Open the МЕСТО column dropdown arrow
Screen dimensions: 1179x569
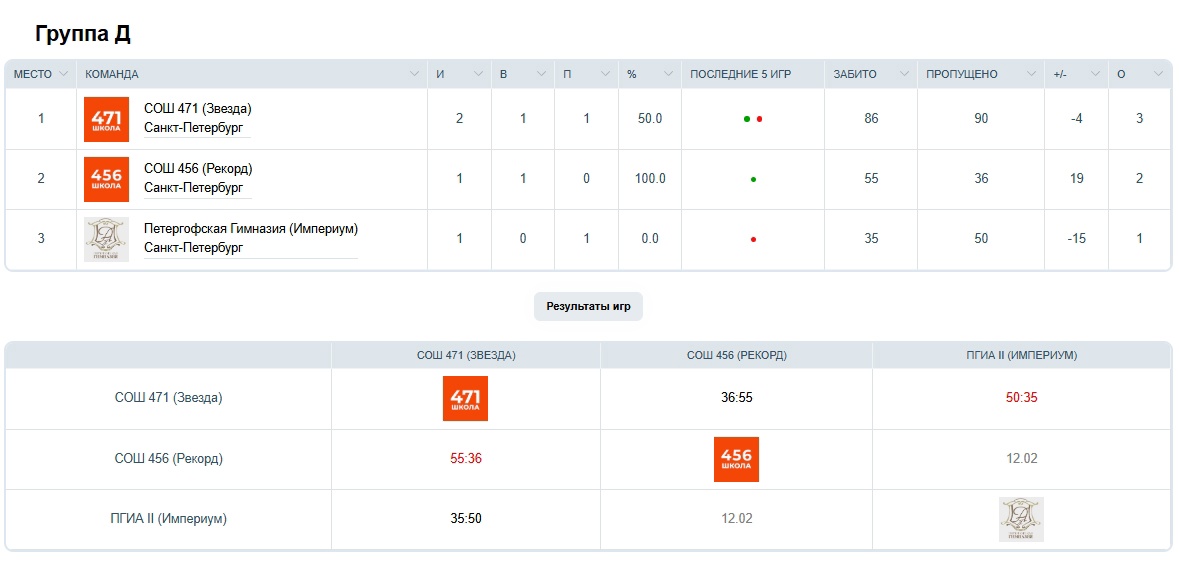[x=64, y=74]
